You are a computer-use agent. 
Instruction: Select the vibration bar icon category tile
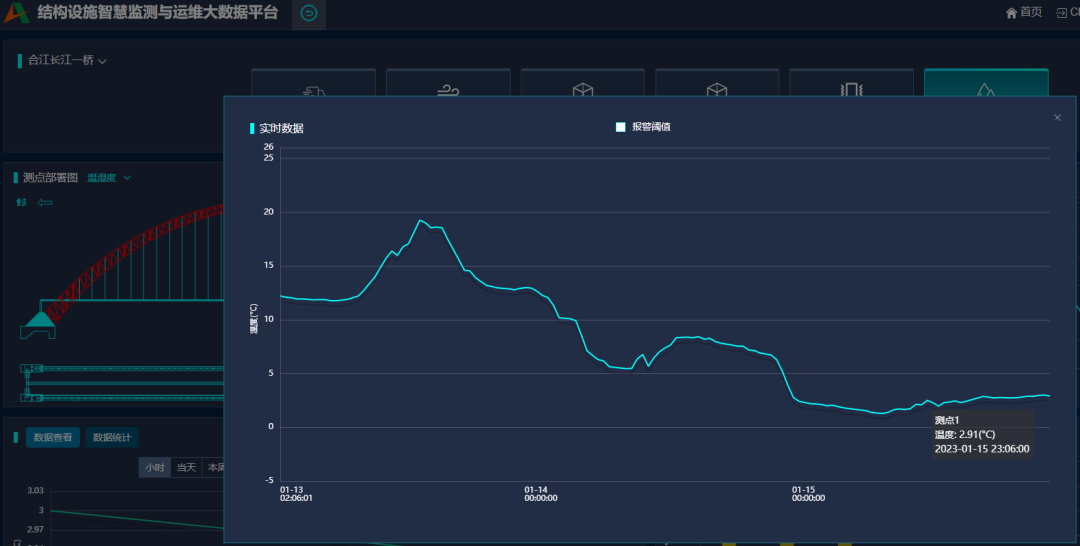(851, 87)
